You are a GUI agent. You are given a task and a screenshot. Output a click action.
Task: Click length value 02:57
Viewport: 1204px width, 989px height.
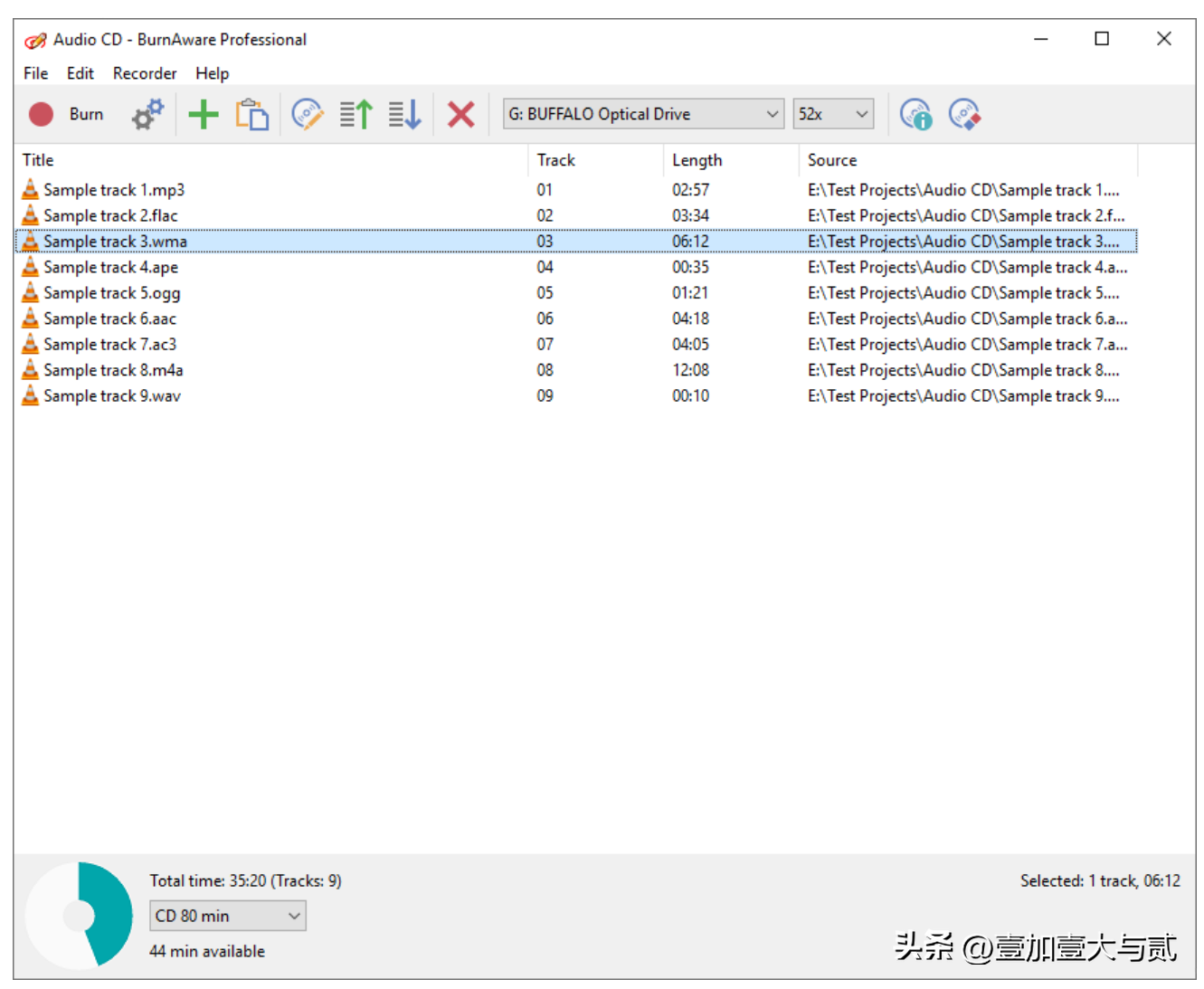690,189
